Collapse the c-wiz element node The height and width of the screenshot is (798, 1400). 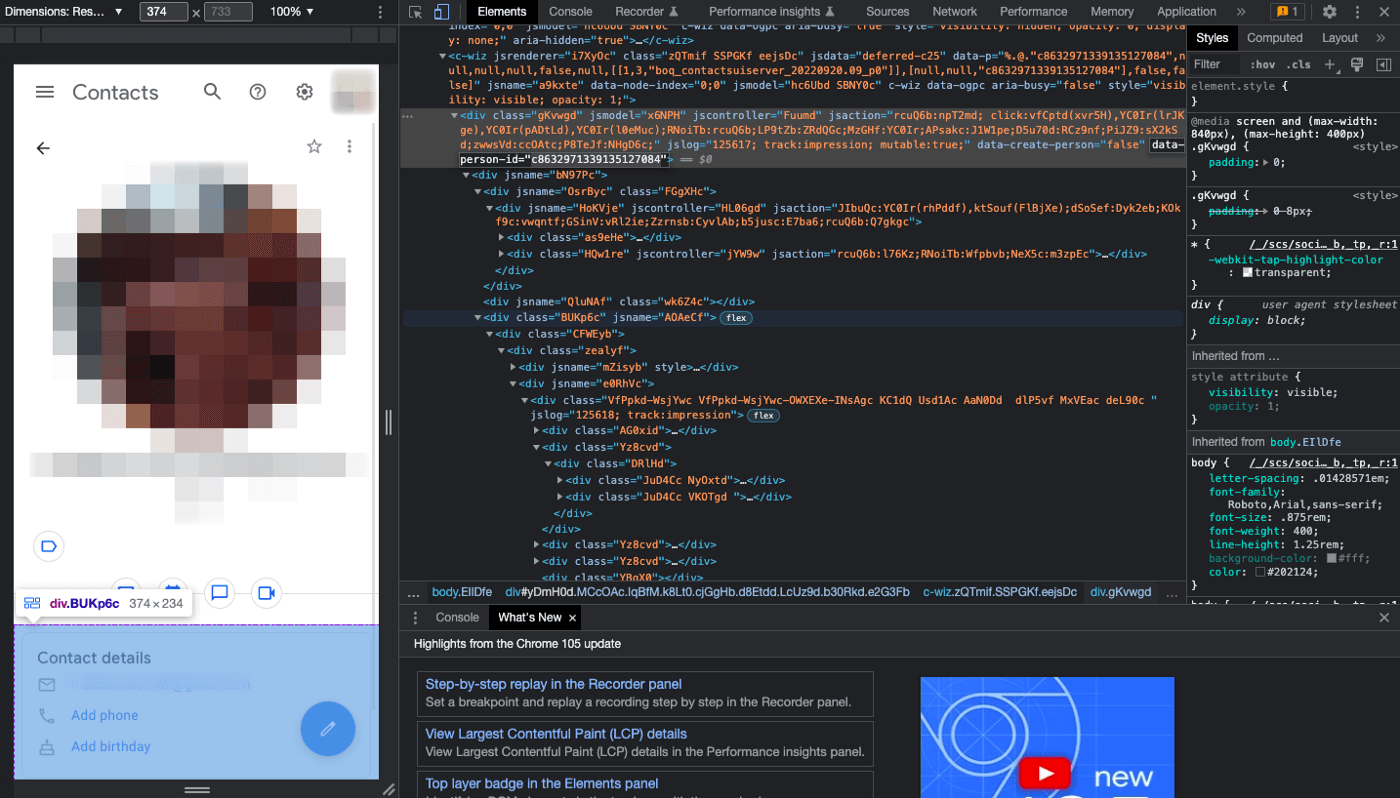(x=443, y=57)
